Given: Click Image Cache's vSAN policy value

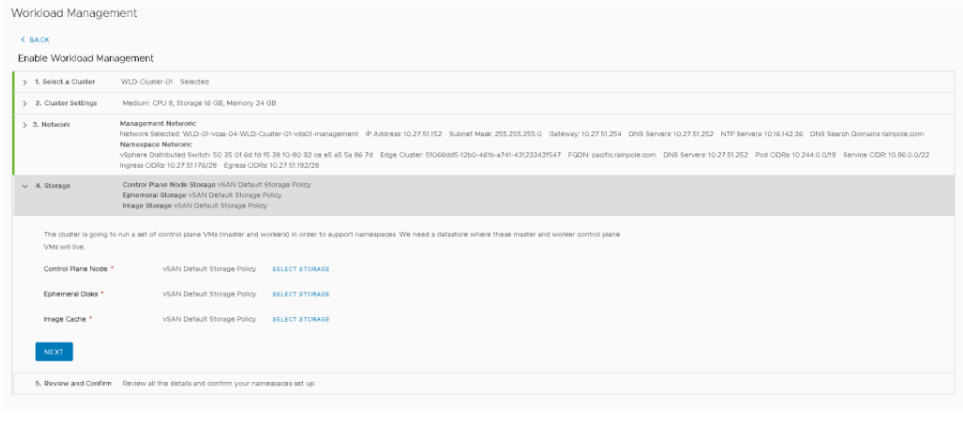Looking at the screenshot, I should click(209, 319).
